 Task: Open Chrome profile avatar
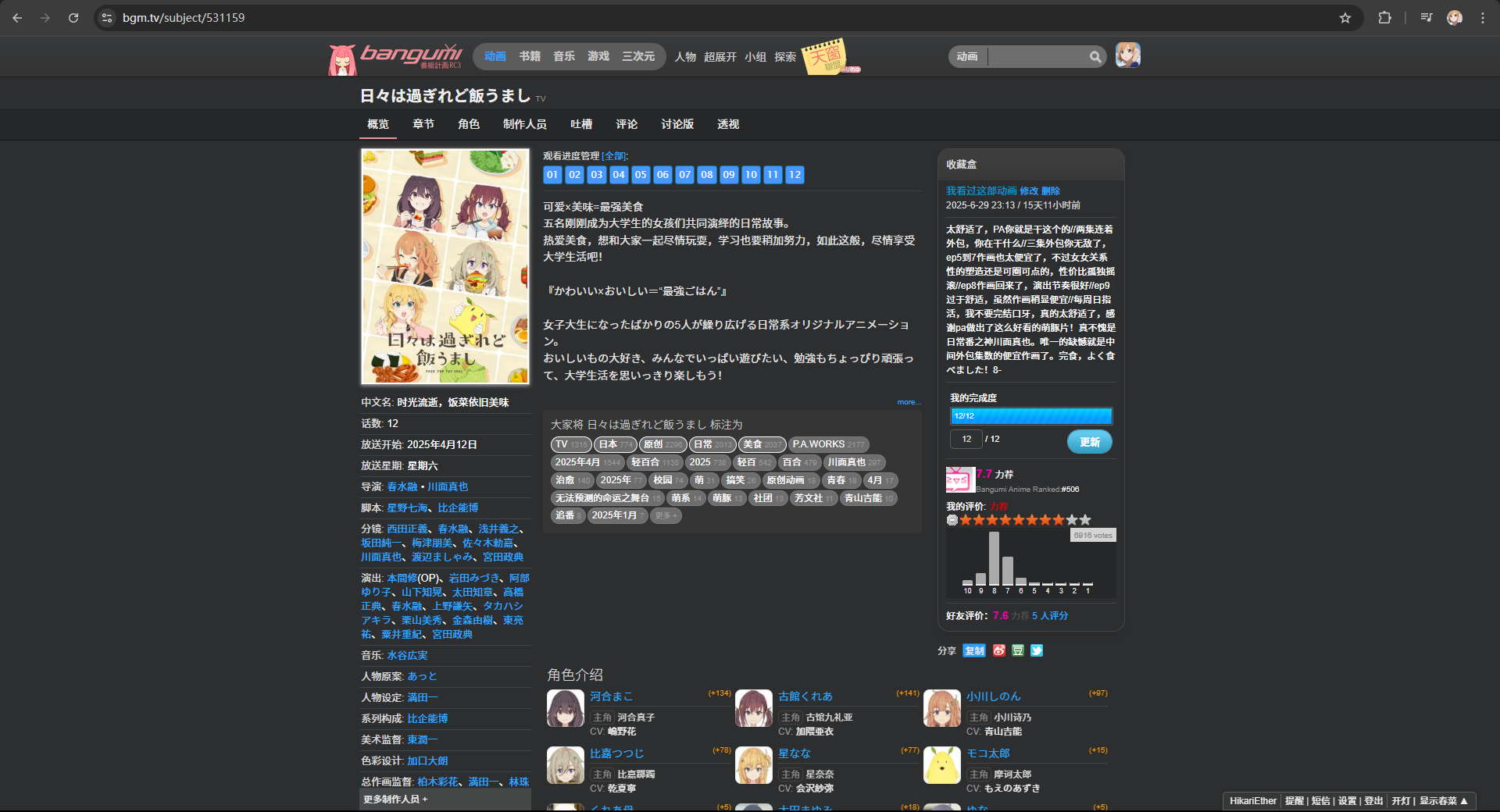click(x=1455, y=17)
